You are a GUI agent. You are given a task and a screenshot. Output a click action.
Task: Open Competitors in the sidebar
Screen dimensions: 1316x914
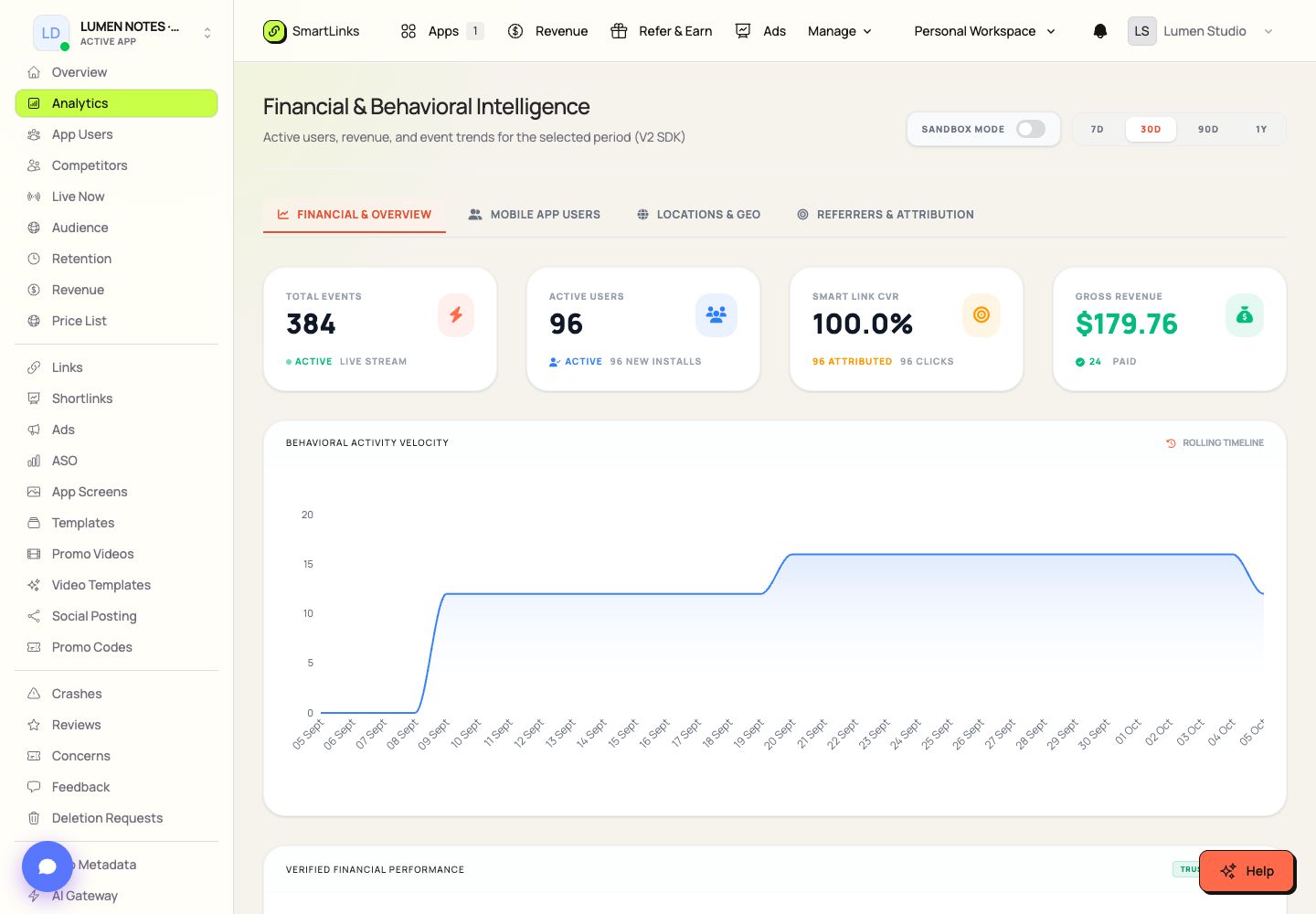[x=116, y=165]
